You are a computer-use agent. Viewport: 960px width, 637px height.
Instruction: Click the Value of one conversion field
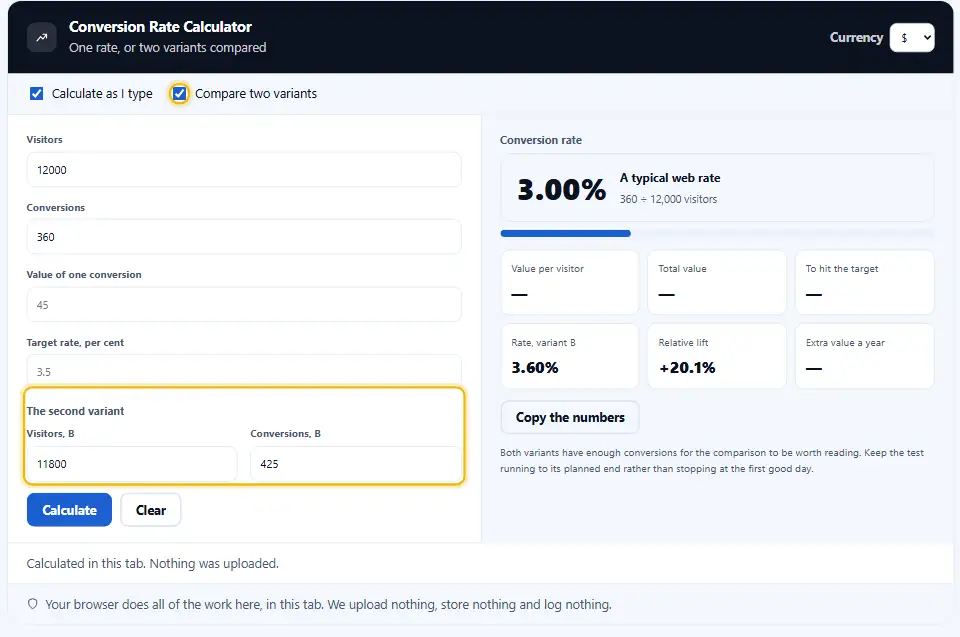point(244,304)
